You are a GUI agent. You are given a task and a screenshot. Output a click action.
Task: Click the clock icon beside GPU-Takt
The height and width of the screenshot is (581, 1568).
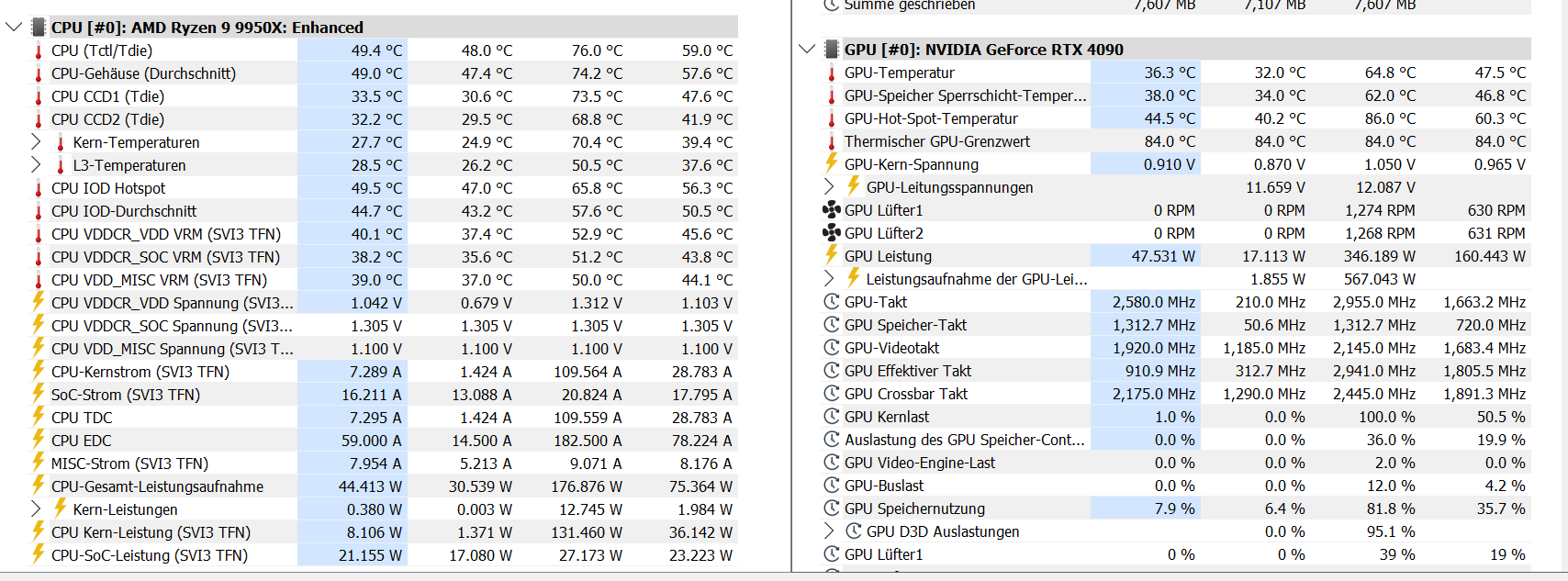click(x=832, y=301)
